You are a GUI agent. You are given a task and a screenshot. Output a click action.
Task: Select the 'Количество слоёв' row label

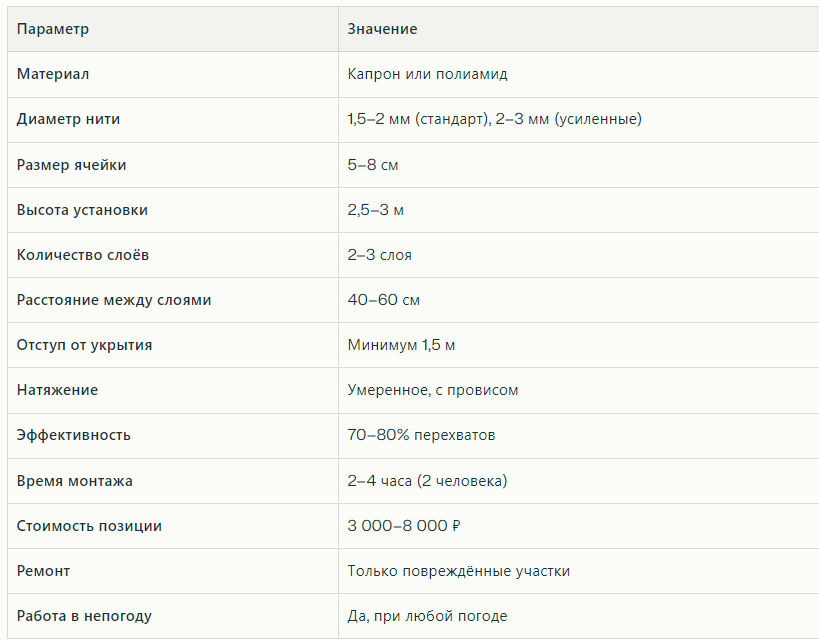coord(83,255)
